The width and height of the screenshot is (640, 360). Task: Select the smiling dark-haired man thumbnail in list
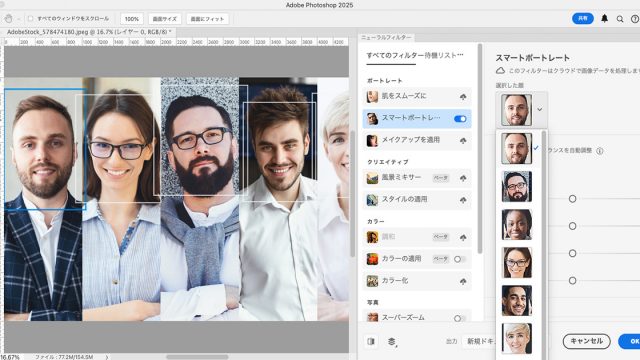(517, 300)
